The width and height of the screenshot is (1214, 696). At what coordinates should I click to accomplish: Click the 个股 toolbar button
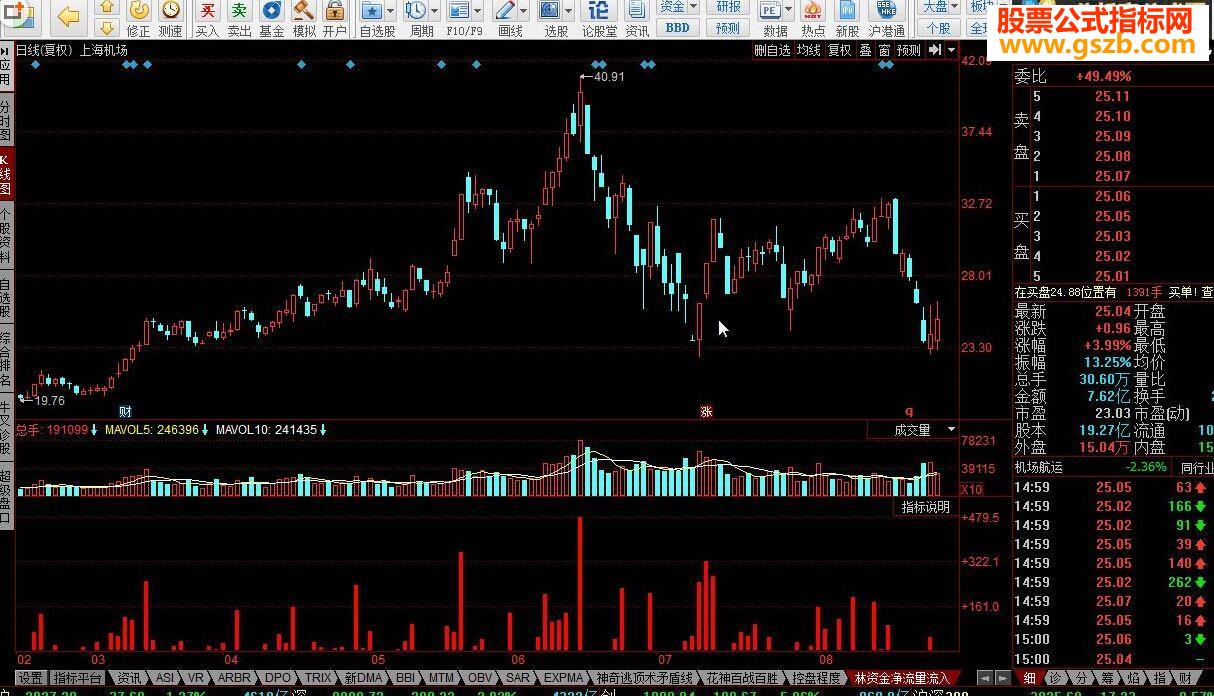click(939, 28)
